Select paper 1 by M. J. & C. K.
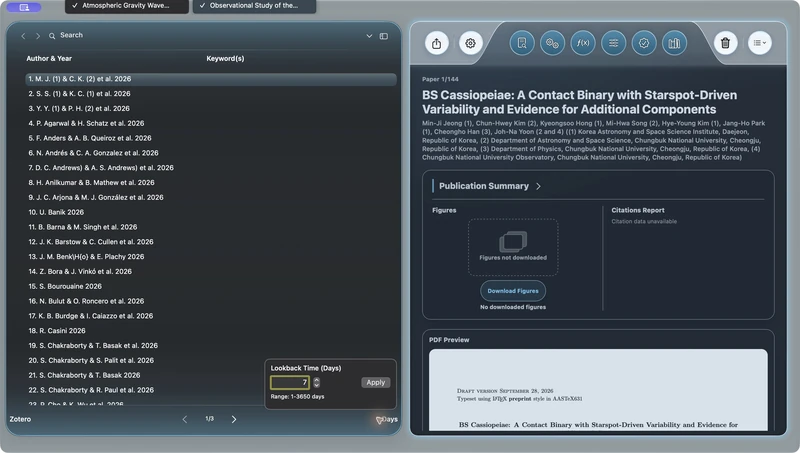The image size is (800, 453). [x=211, y=79]
